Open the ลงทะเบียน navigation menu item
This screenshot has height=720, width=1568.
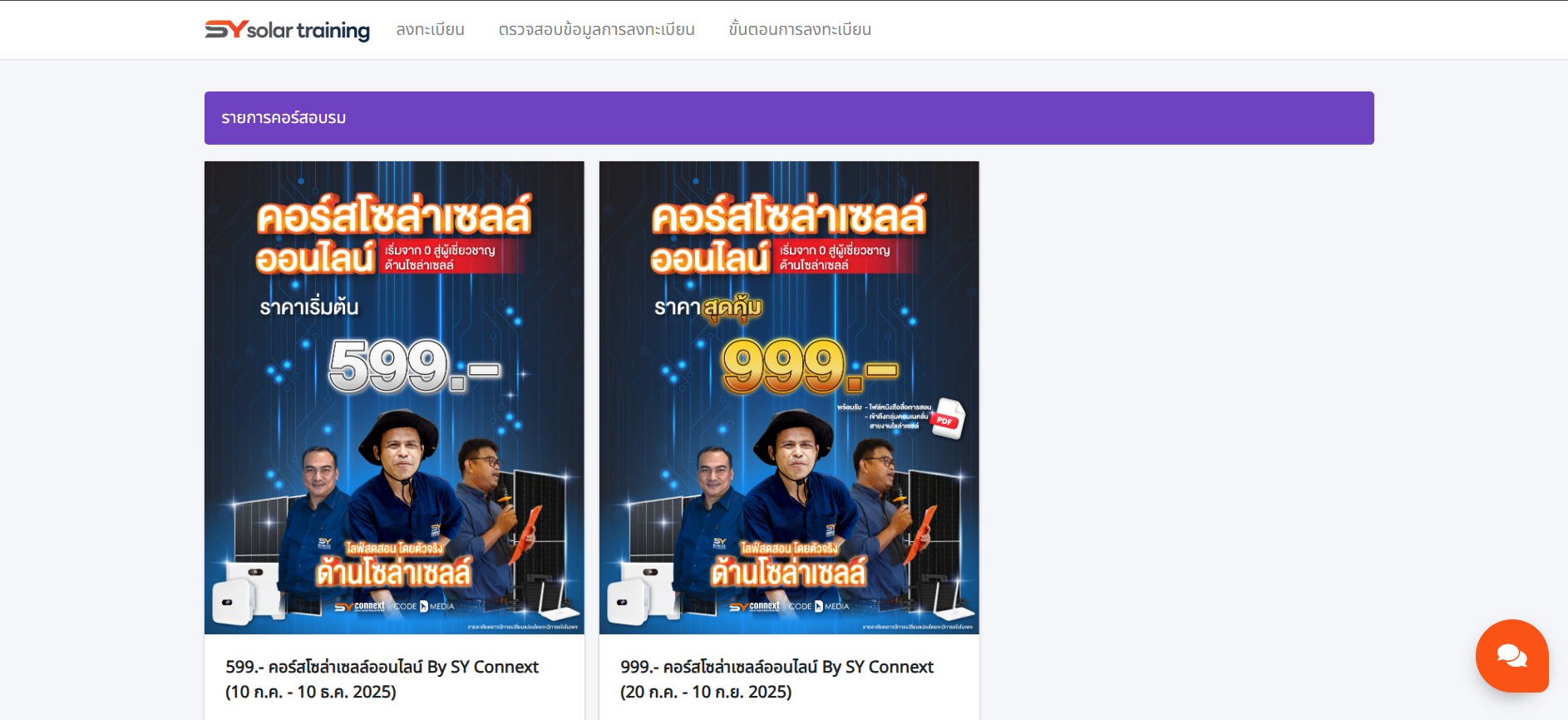coord(430,30)
